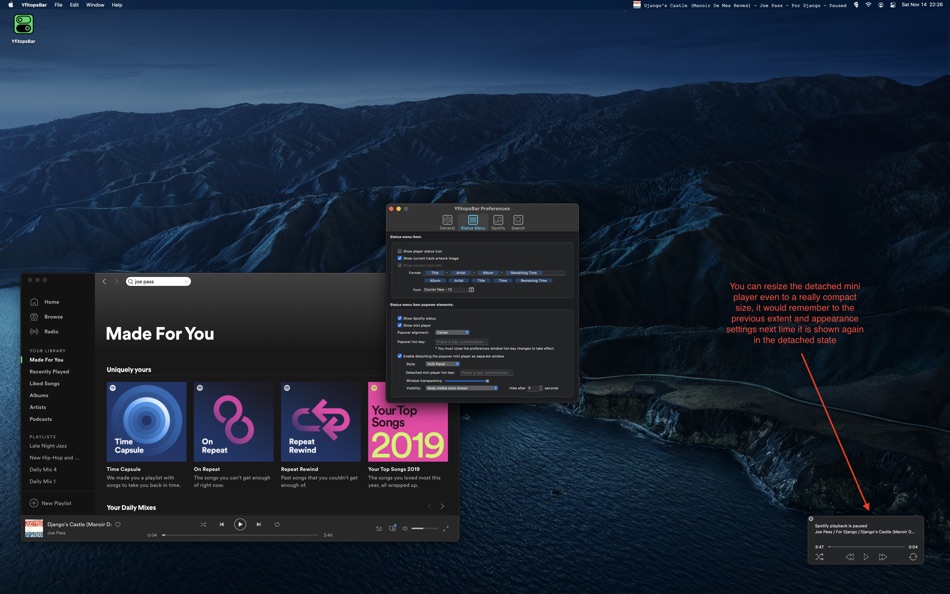Screen dimensions: 950x594
Task: Open the Your Top Songs 2019 cover
Action: (x=408, y=422)
